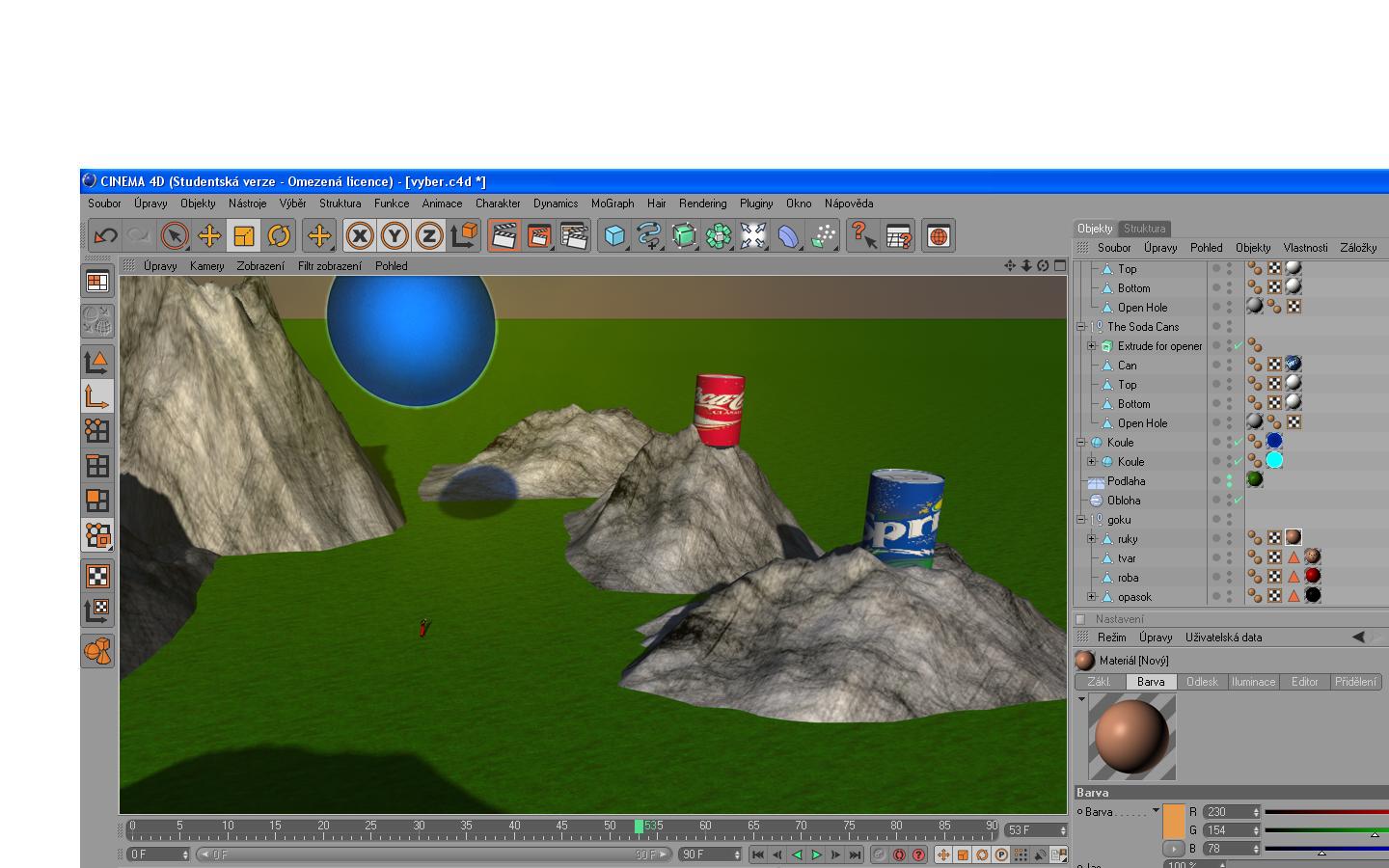Open the Rendering menu
This screenshot has height=868, width=1389.
coord(702,203)
